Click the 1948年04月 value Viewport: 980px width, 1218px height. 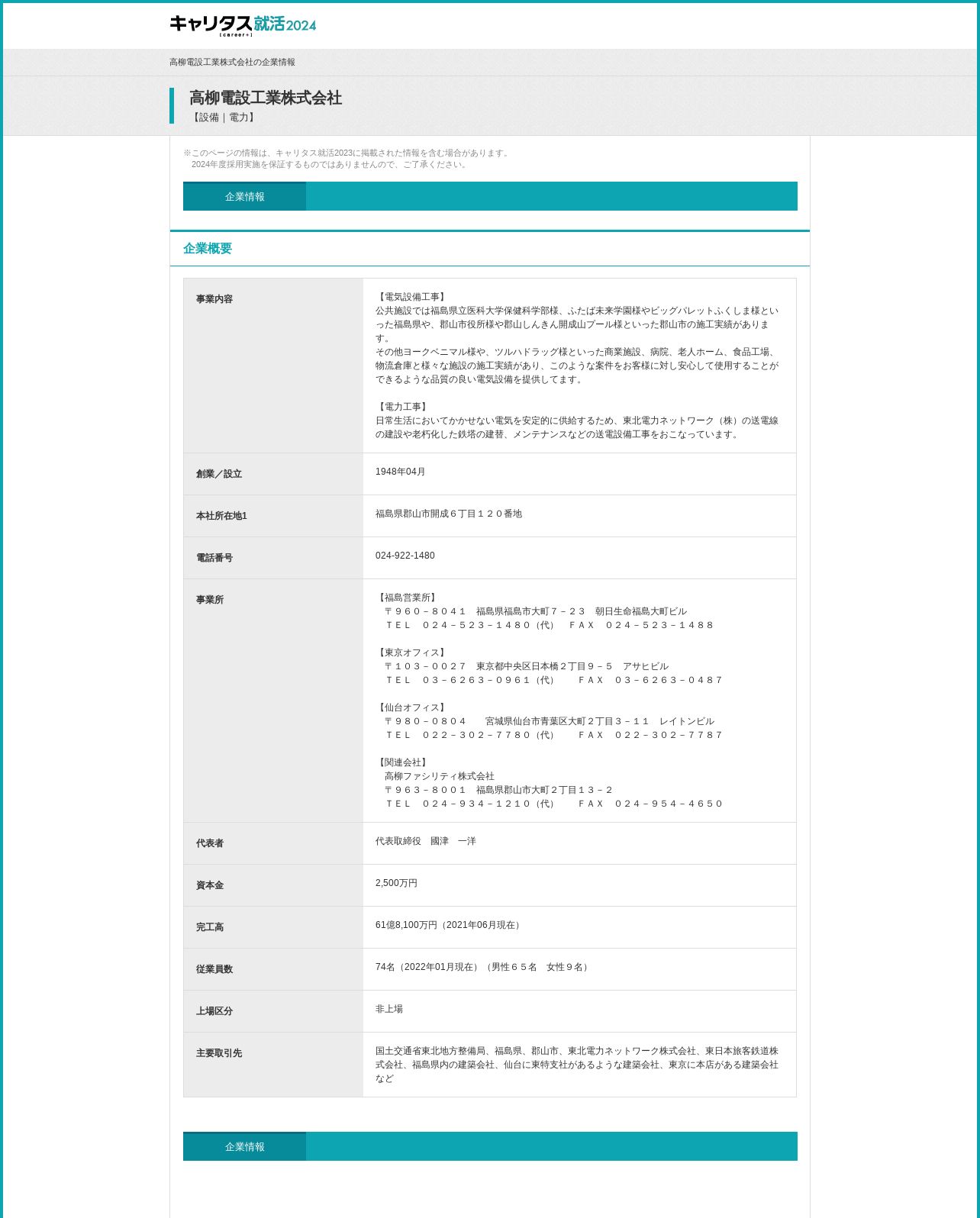[x=401, y=472]
